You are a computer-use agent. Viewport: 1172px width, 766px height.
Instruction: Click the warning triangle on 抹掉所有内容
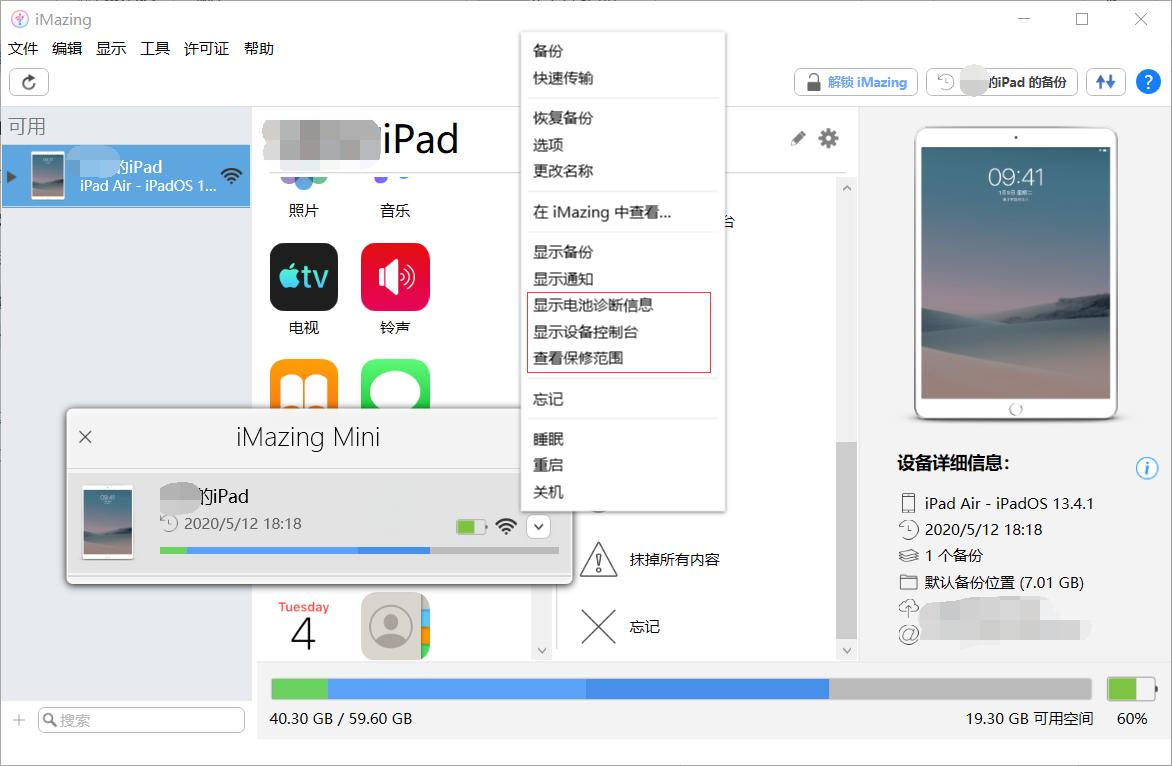597,560
